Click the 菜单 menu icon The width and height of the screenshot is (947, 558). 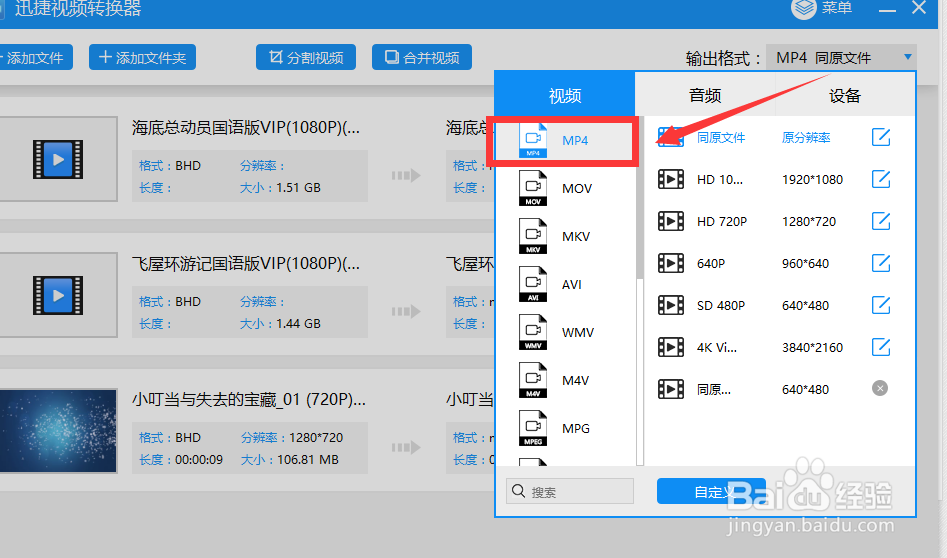804,8
